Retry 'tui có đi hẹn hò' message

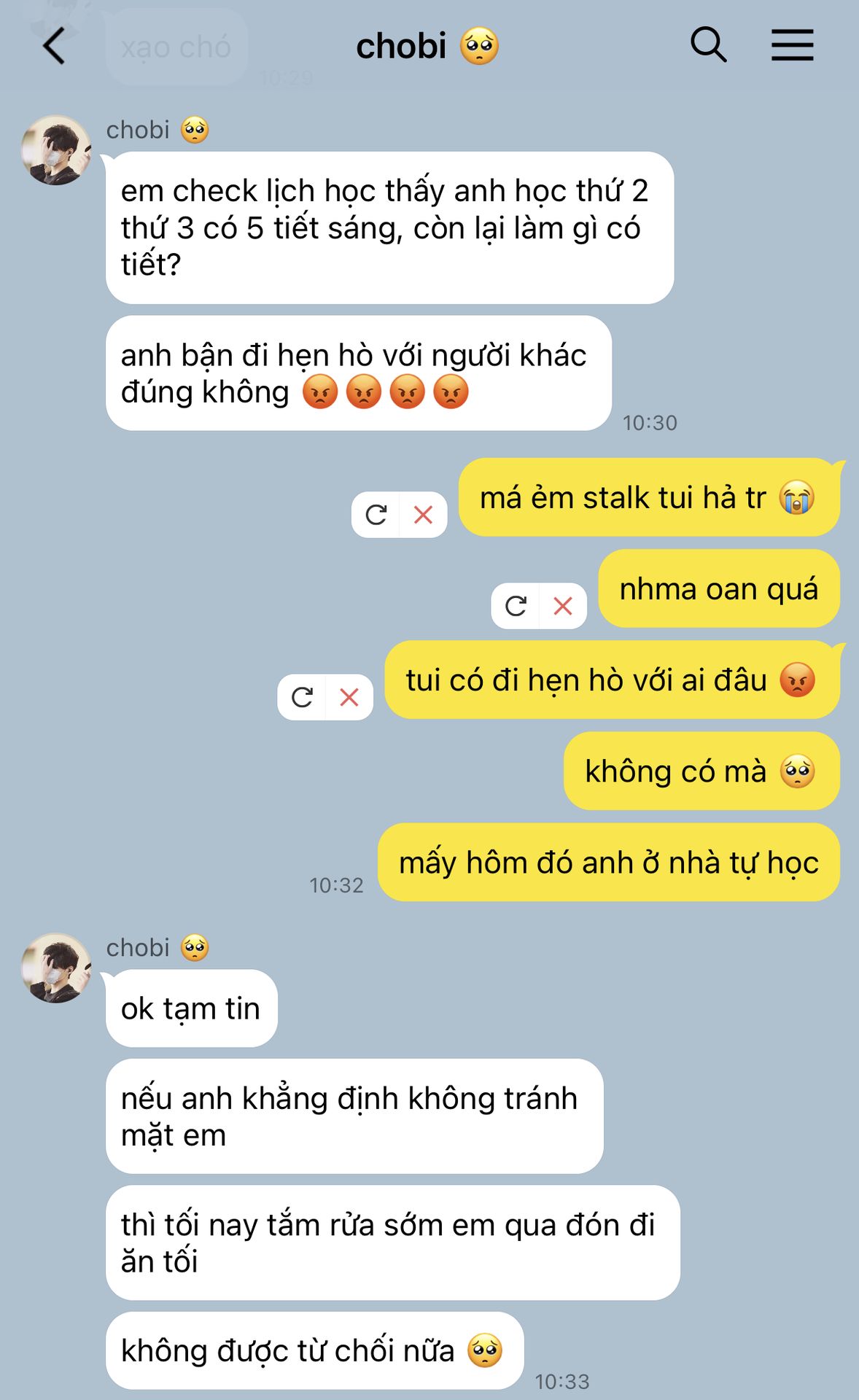(302, 697)
